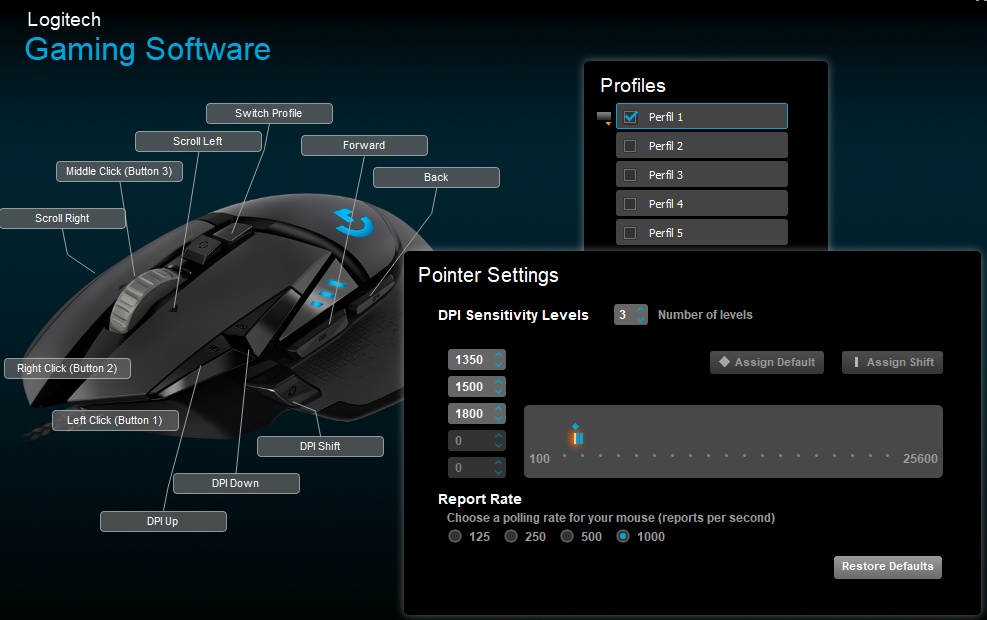Select the Perfil 2 profile row
The image size is (987, 620).
(701, 145)
